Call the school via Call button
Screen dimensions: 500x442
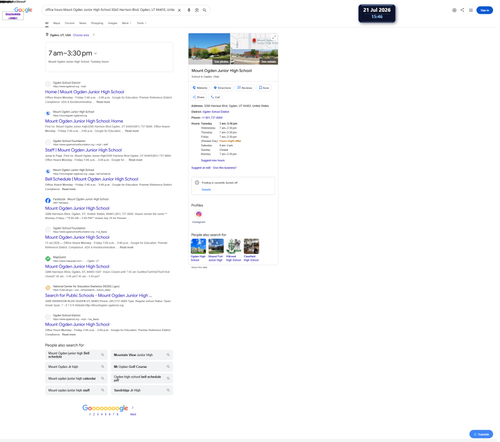tap(215, 97)
